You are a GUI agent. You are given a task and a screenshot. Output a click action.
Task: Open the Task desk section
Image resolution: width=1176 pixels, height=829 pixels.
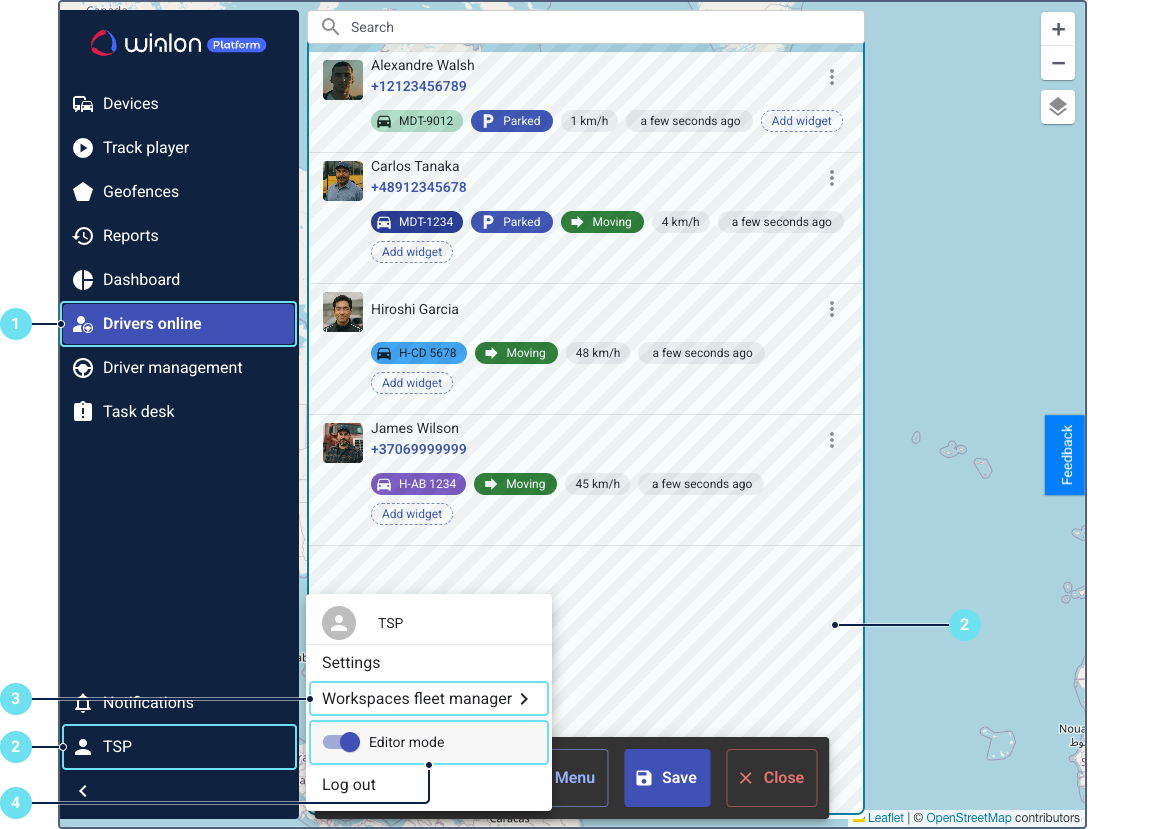[138, 412]
